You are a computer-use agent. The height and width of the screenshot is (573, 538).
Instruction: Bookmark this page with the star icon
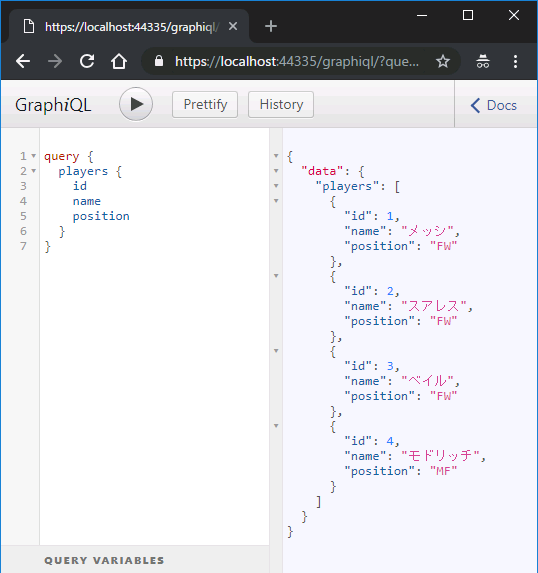pos(443,61)
